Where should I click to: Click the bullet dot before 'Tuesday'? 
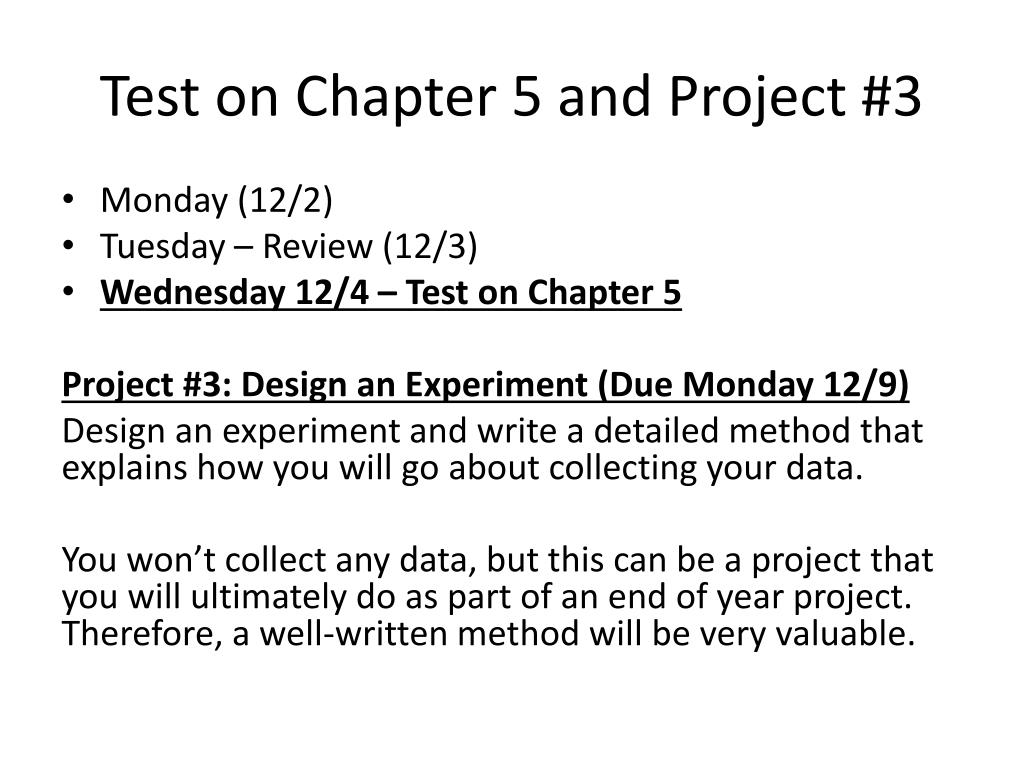tap(69, 246)
